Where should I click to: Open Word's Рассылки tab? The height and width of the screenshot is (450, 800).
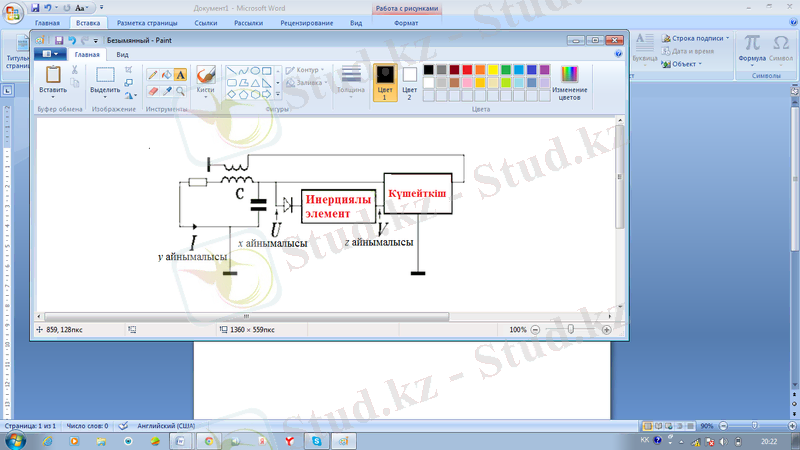248,23
